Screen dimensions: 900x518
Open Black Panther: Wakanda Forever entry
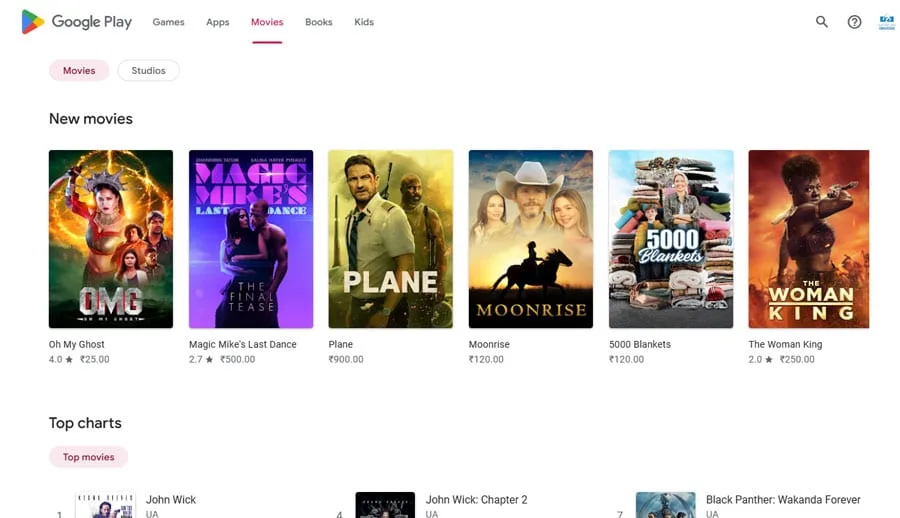(783, 500)
